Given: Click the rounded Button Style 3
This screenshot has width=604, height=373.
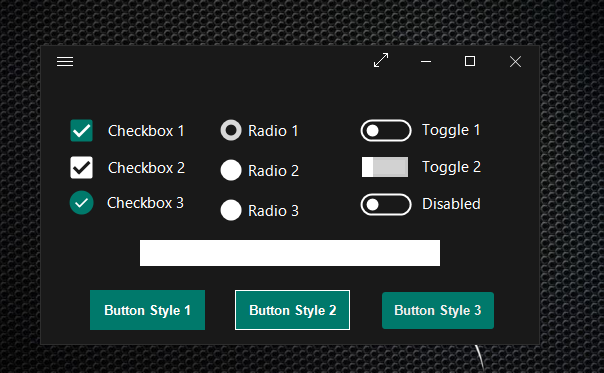Looking at the screenshot, I should point(438,311).
